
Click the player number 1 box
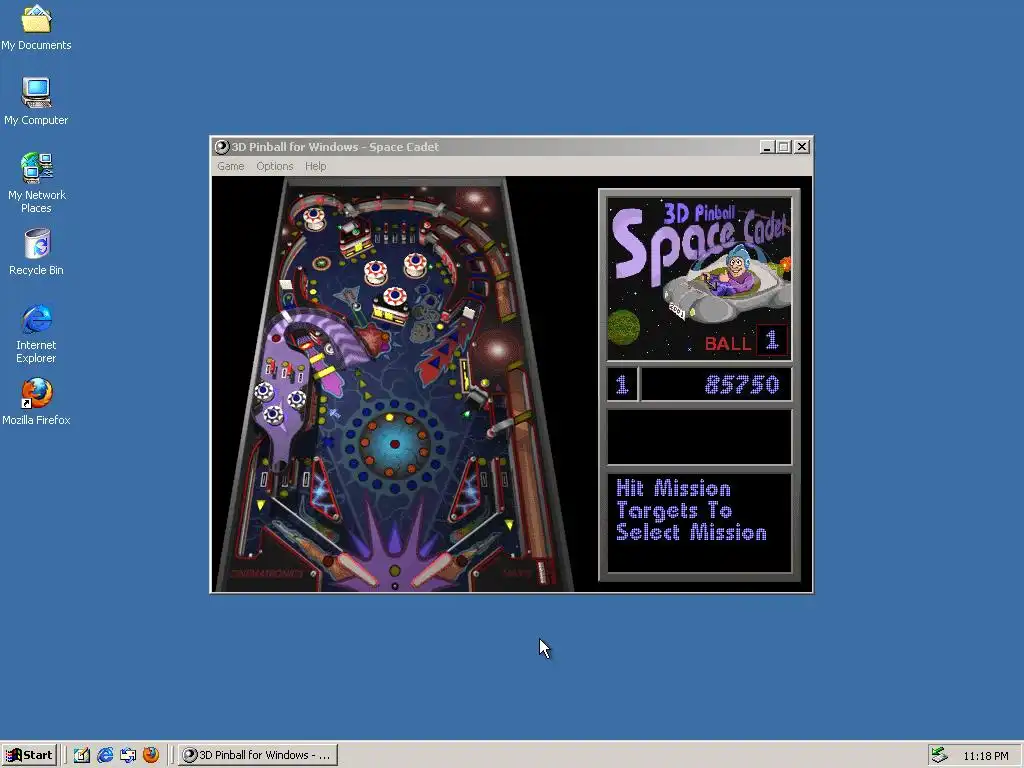point(622,385)
